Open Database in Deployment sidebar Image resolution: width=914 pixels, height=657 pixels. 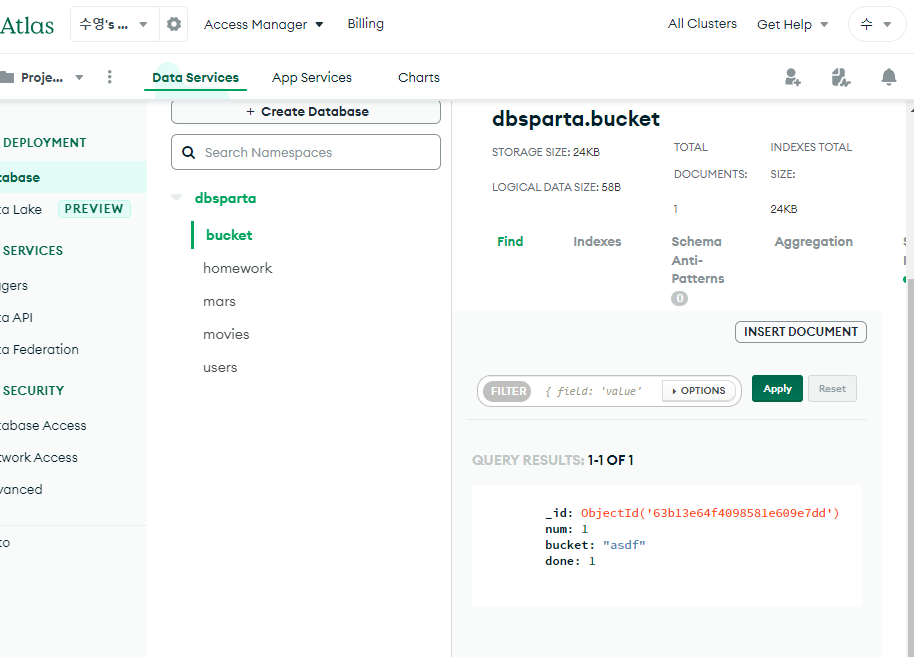point(73,177)
